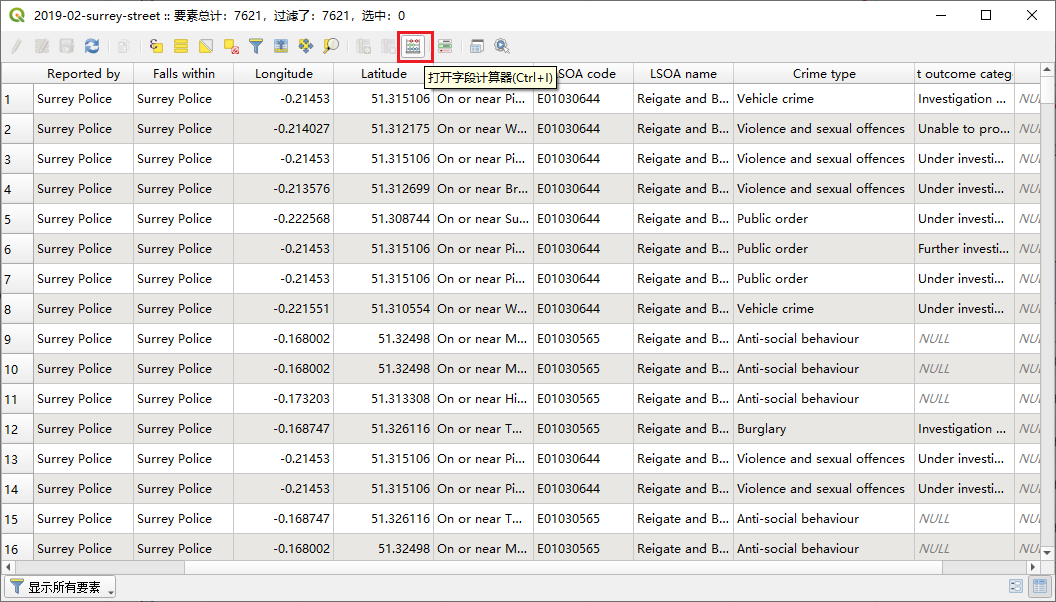Open conditional formatting panel
The image size is (1056, 602).
(x=444, y=46)
